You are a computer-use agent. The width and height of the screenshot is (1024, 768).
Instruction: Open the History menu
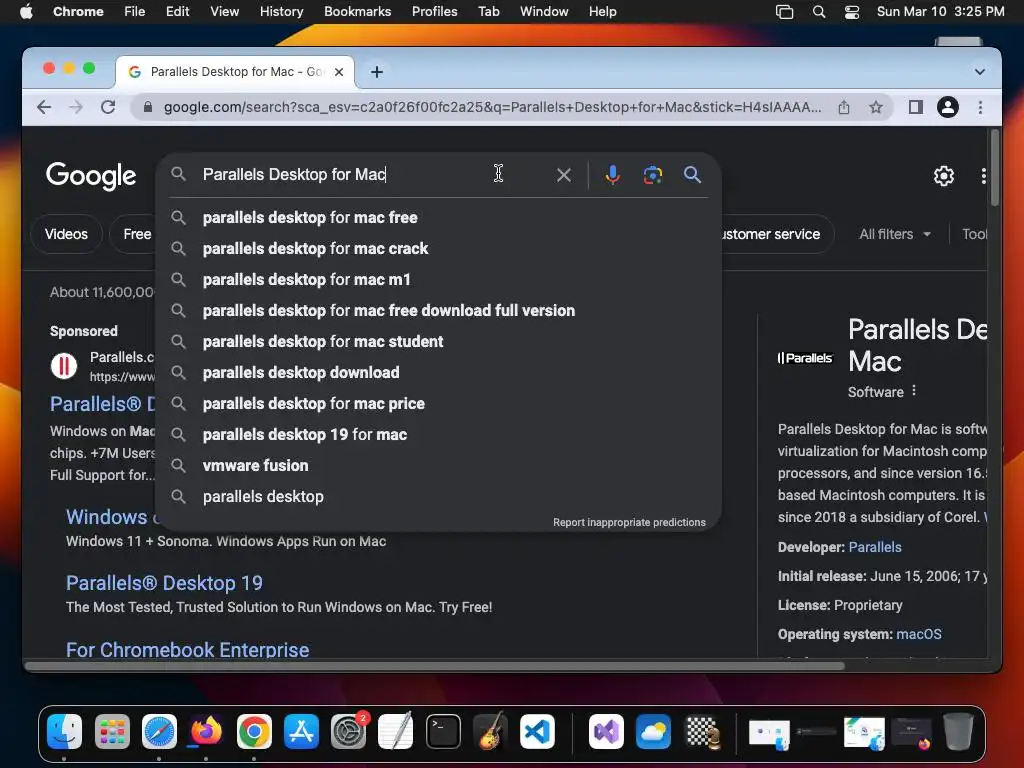coord(281,12)
